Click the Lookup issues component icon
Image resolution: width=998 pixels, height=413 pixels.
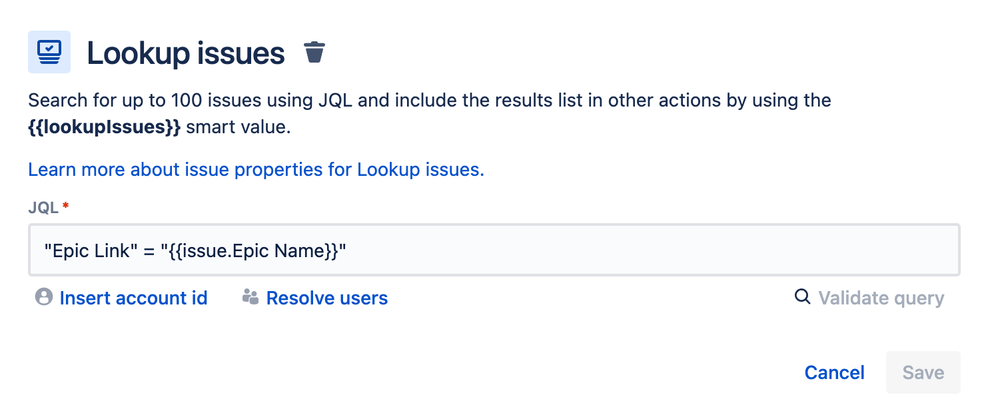[49, 52]
